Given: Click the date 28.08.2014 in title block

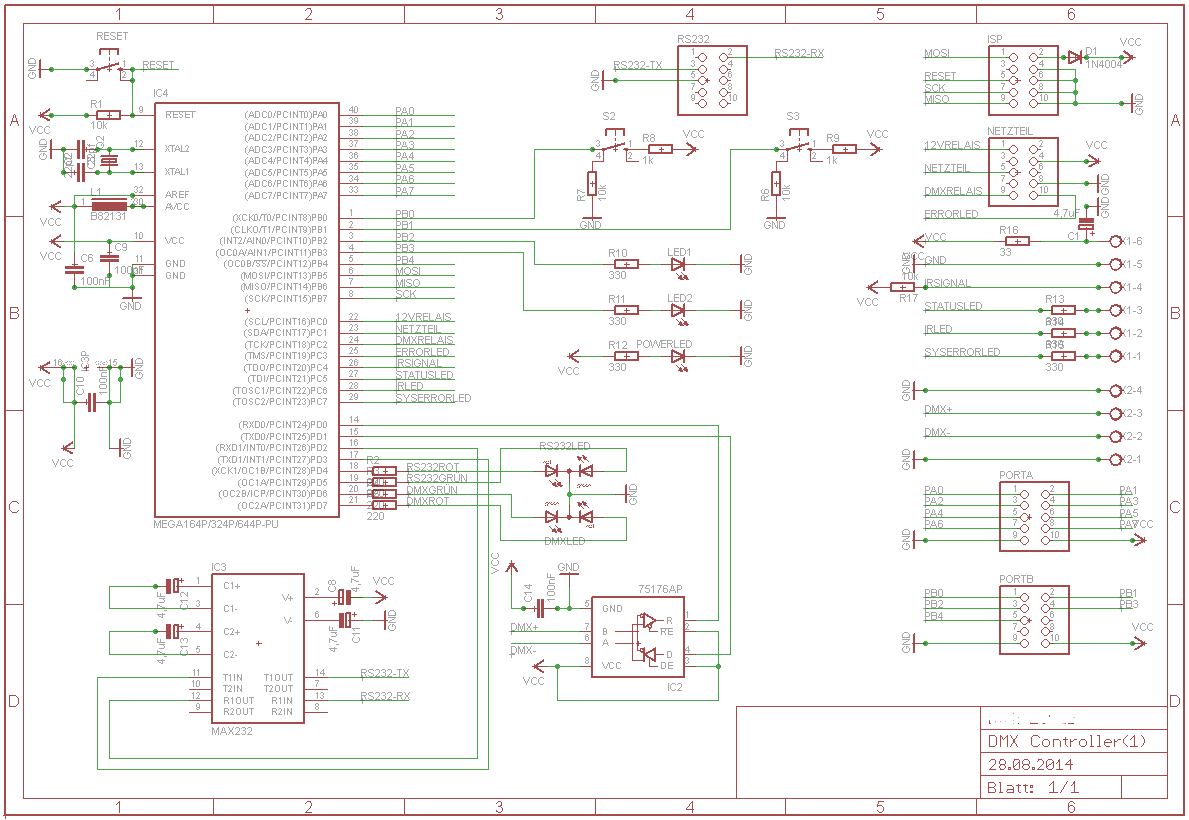Looking at the screenshot, I should click(x=1030, y=764).
